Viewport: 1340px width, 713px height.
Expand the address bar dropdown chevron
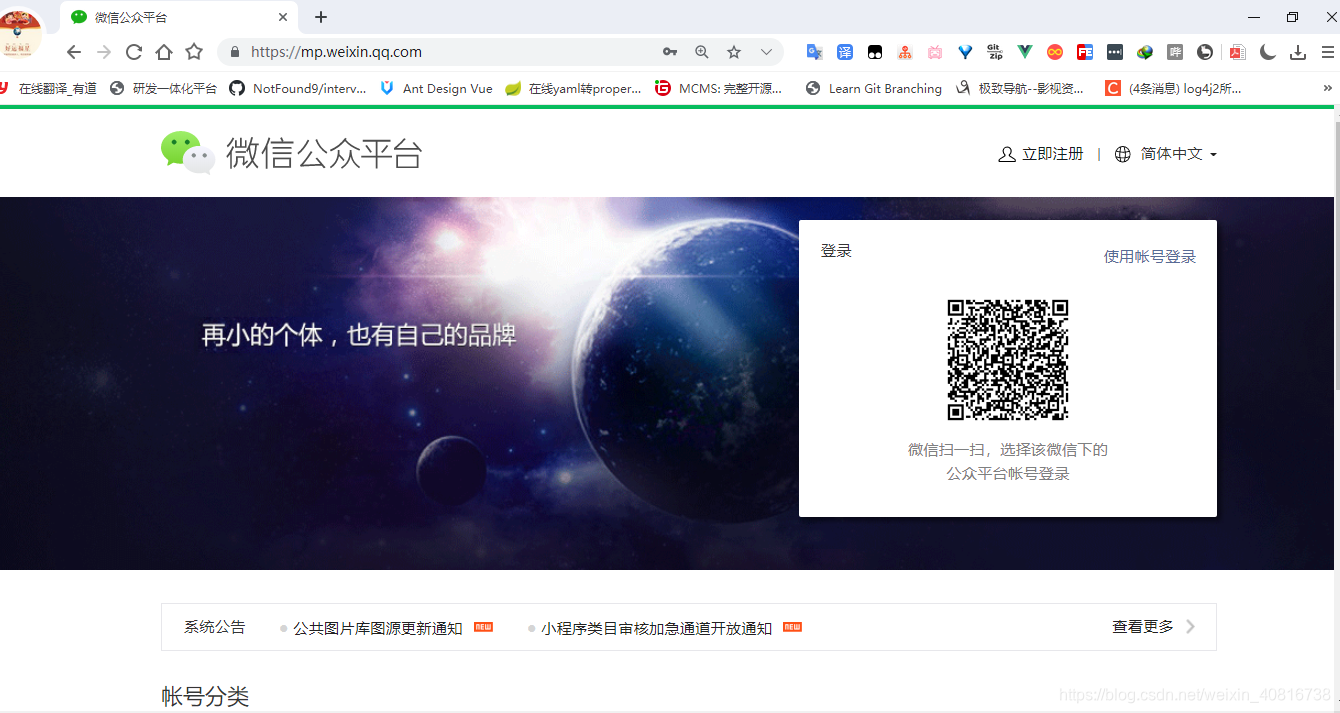pyautogui.click(x=766, y=52)
